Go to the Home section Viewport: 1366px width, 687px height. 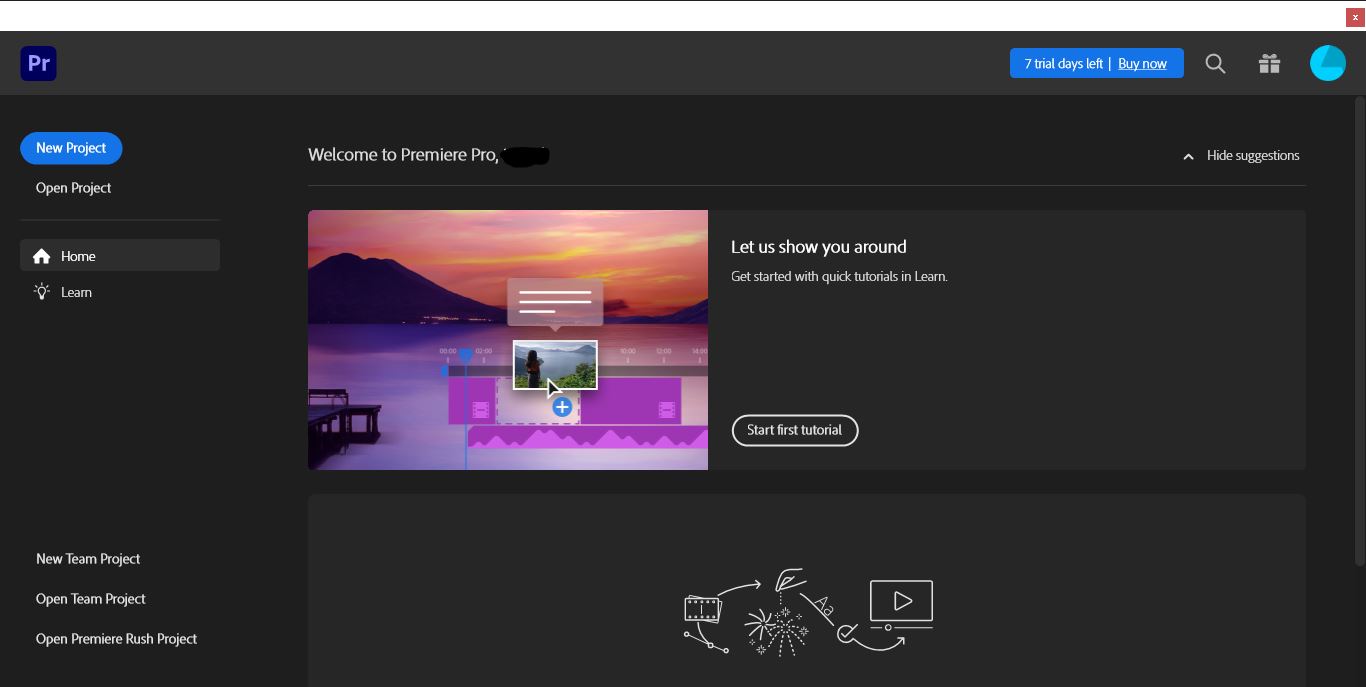(120, 255)
